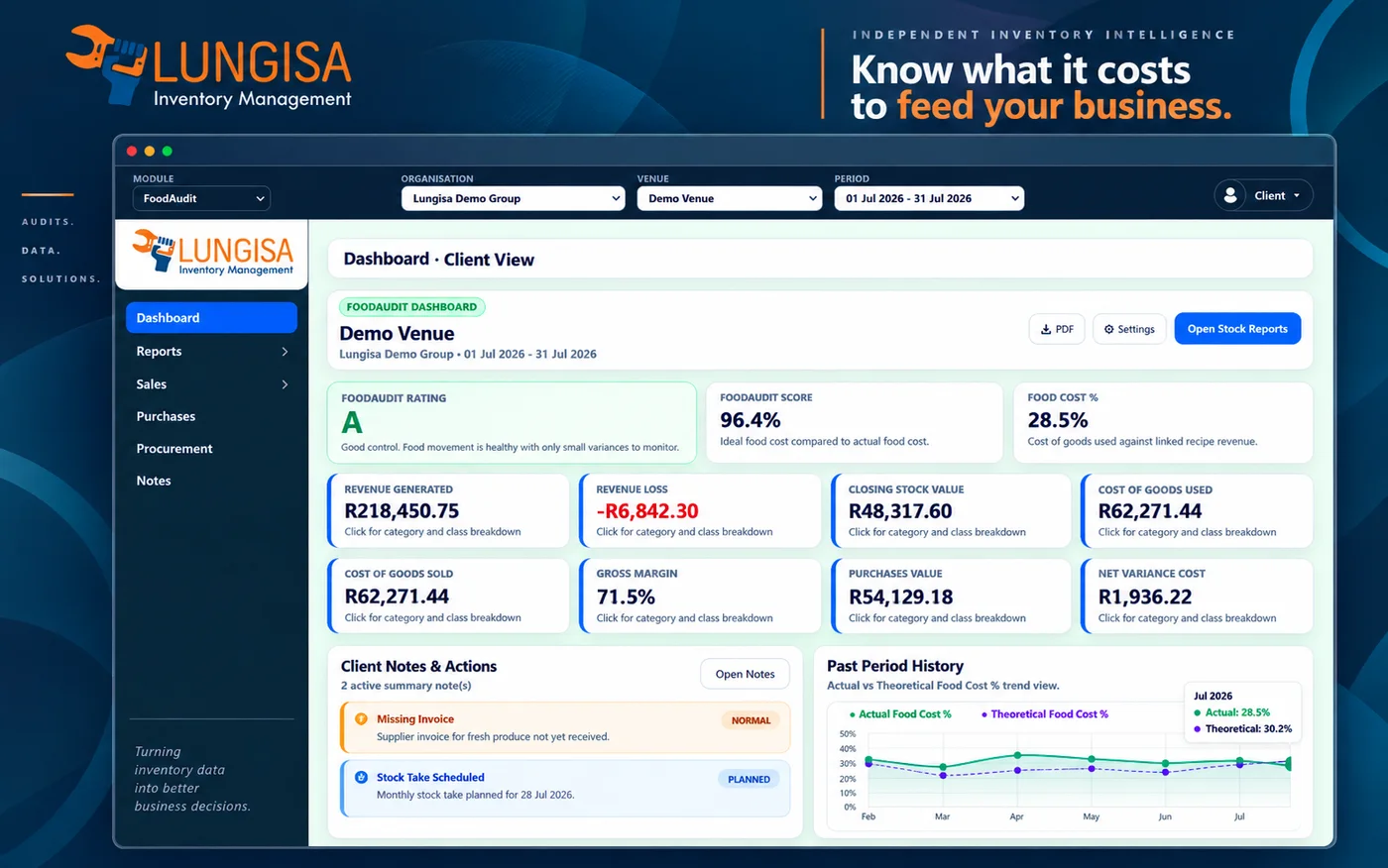Click the FoodAudit Score 96.4% value
This screenshot has height=868, width=1388.
pos(751,420)
